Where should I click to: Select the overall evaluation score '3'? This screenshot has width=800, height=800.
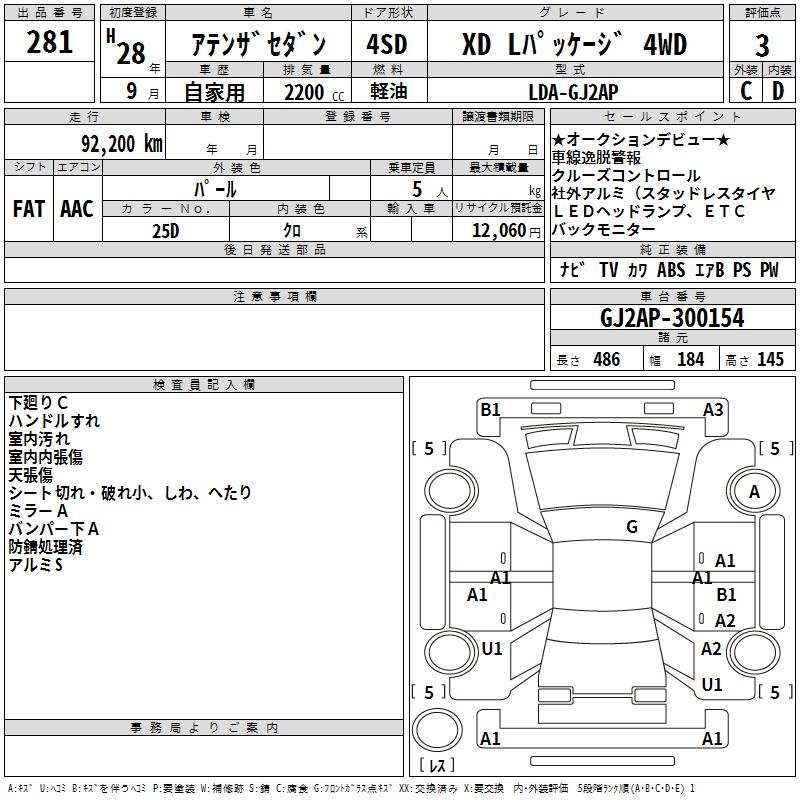[x=762, y=46]
